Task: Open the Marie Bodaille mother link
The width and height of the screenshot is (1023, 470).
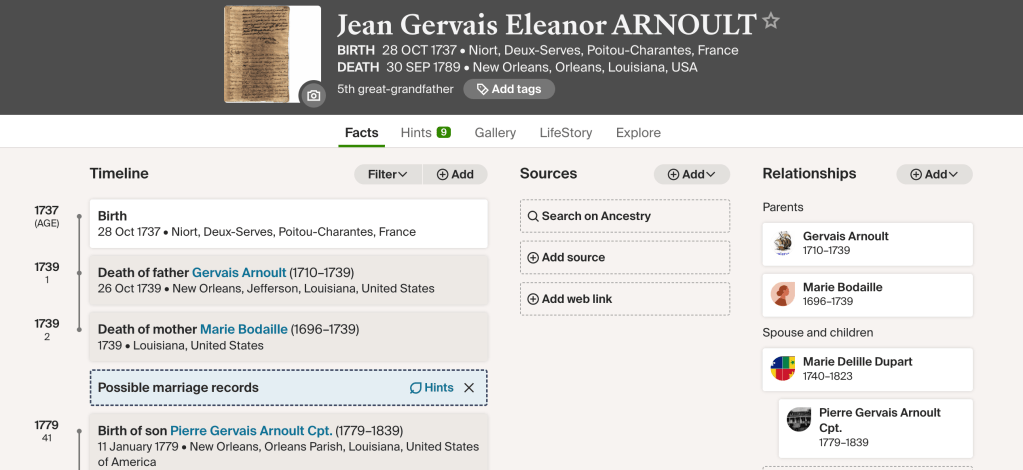Action: (x=243, y=329)
